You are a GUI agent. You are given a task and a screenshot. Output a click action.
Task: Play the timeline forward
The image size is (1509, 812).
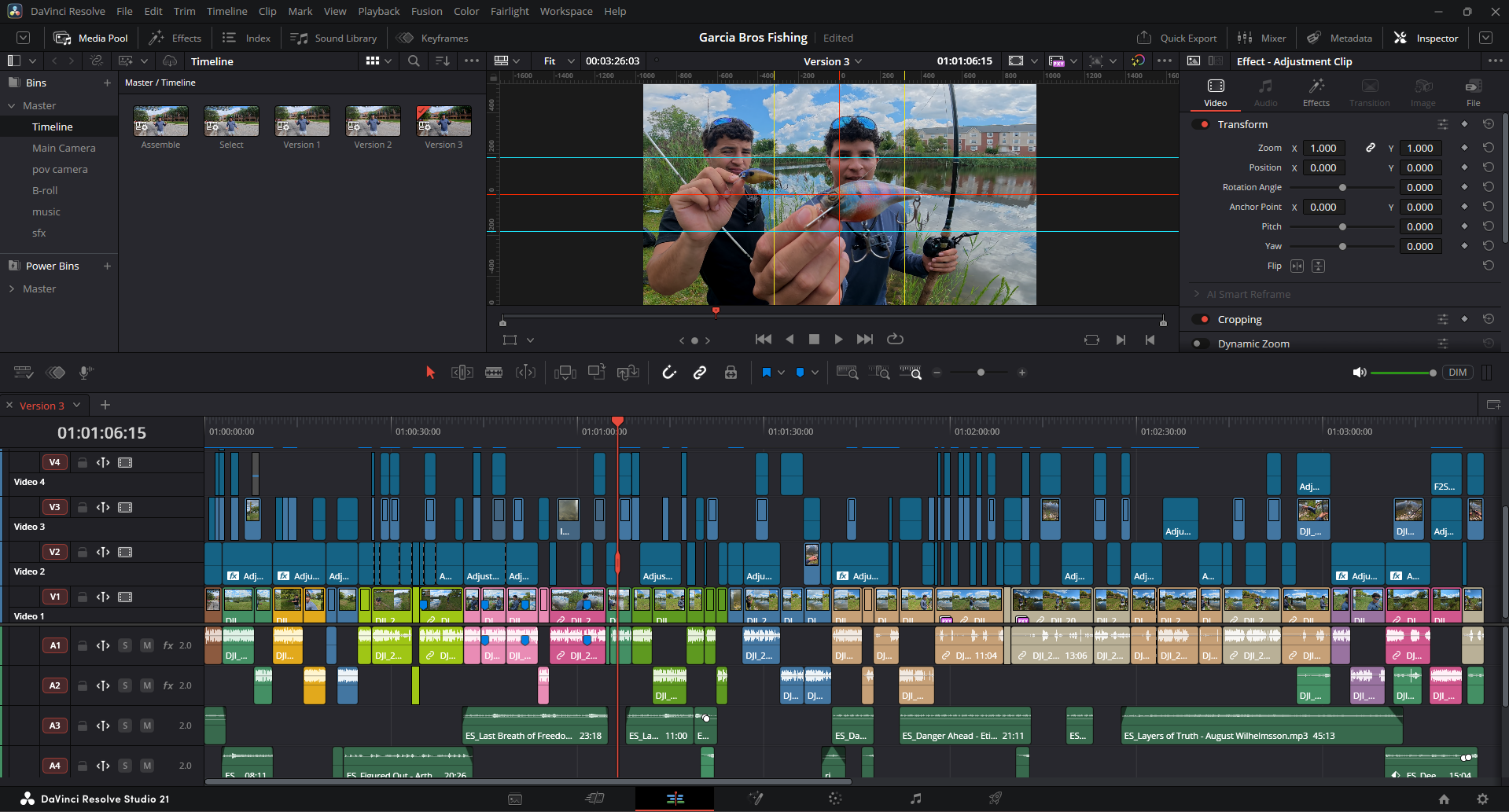pos(839,339)
